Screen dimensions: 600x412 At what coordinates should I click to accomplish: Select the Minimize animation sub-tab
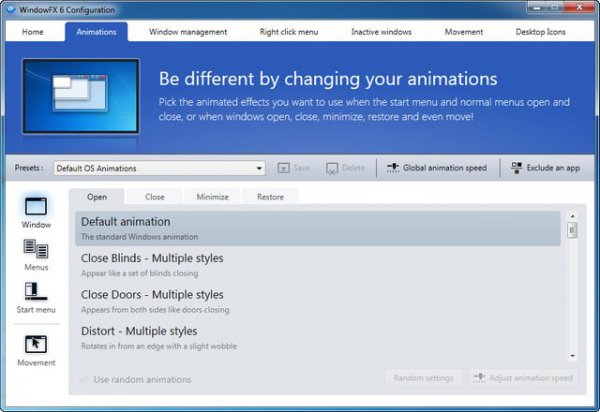[x=212, y=197]
